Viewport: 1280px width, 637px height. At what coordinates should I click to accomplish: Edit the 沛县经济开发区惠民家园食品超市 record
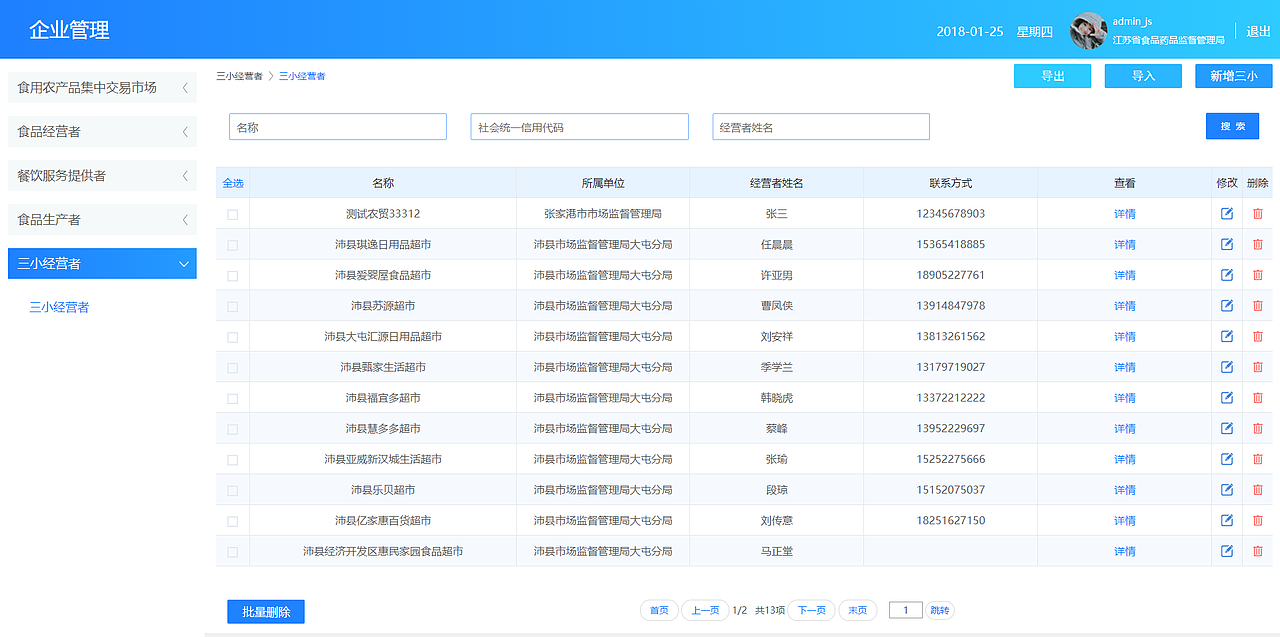tap(1227, 551)
